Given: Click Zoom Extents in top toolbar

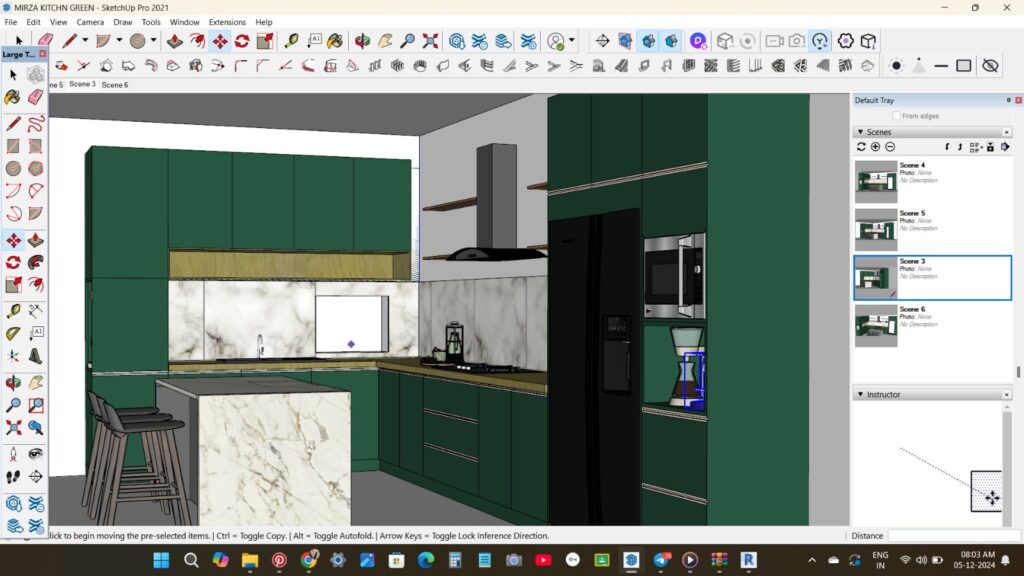Looking at the screenshot, I should click(x=430, y=40).
